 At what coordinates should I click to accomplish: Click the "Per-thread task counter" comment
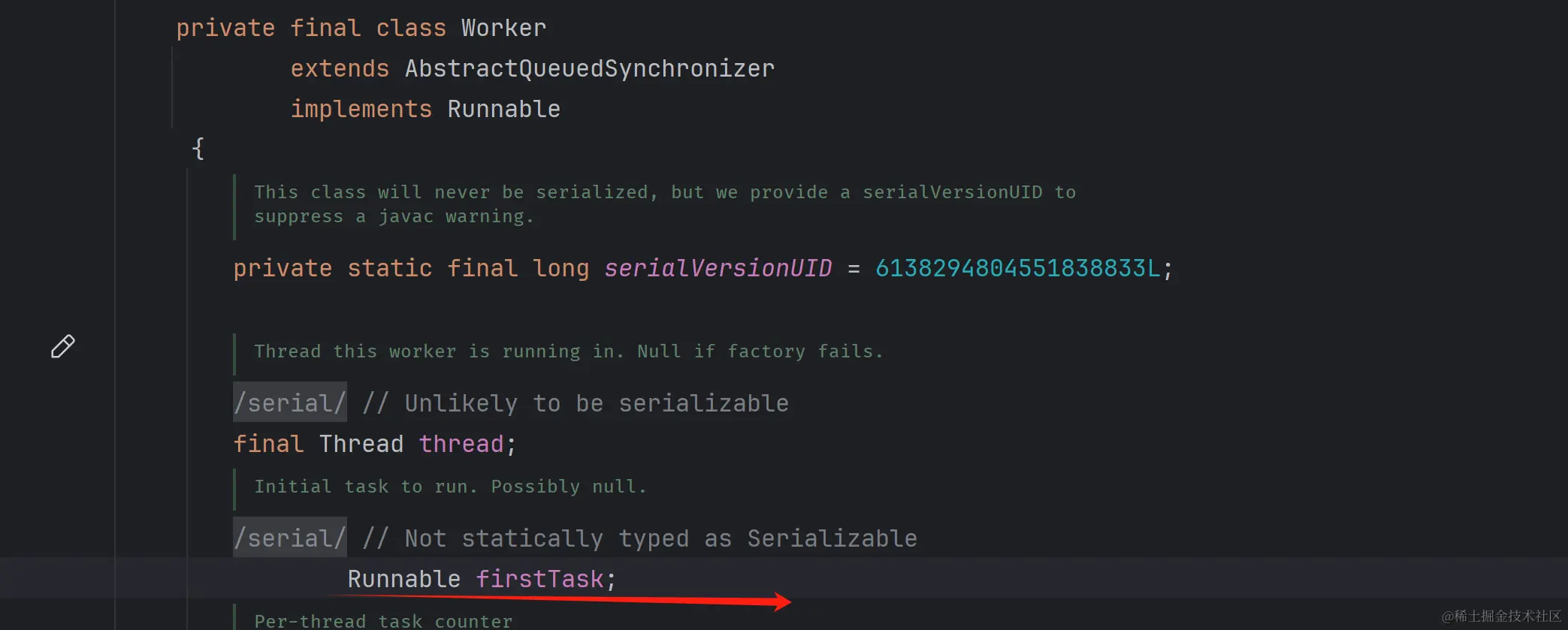click(383, 620)
